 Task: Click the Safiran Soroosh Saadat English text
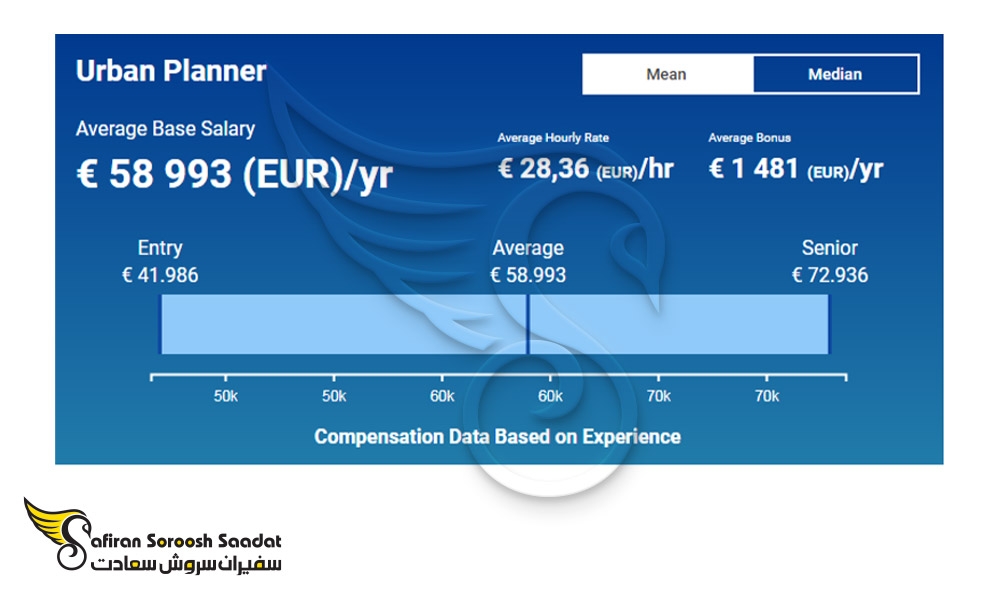coord(186,541)
